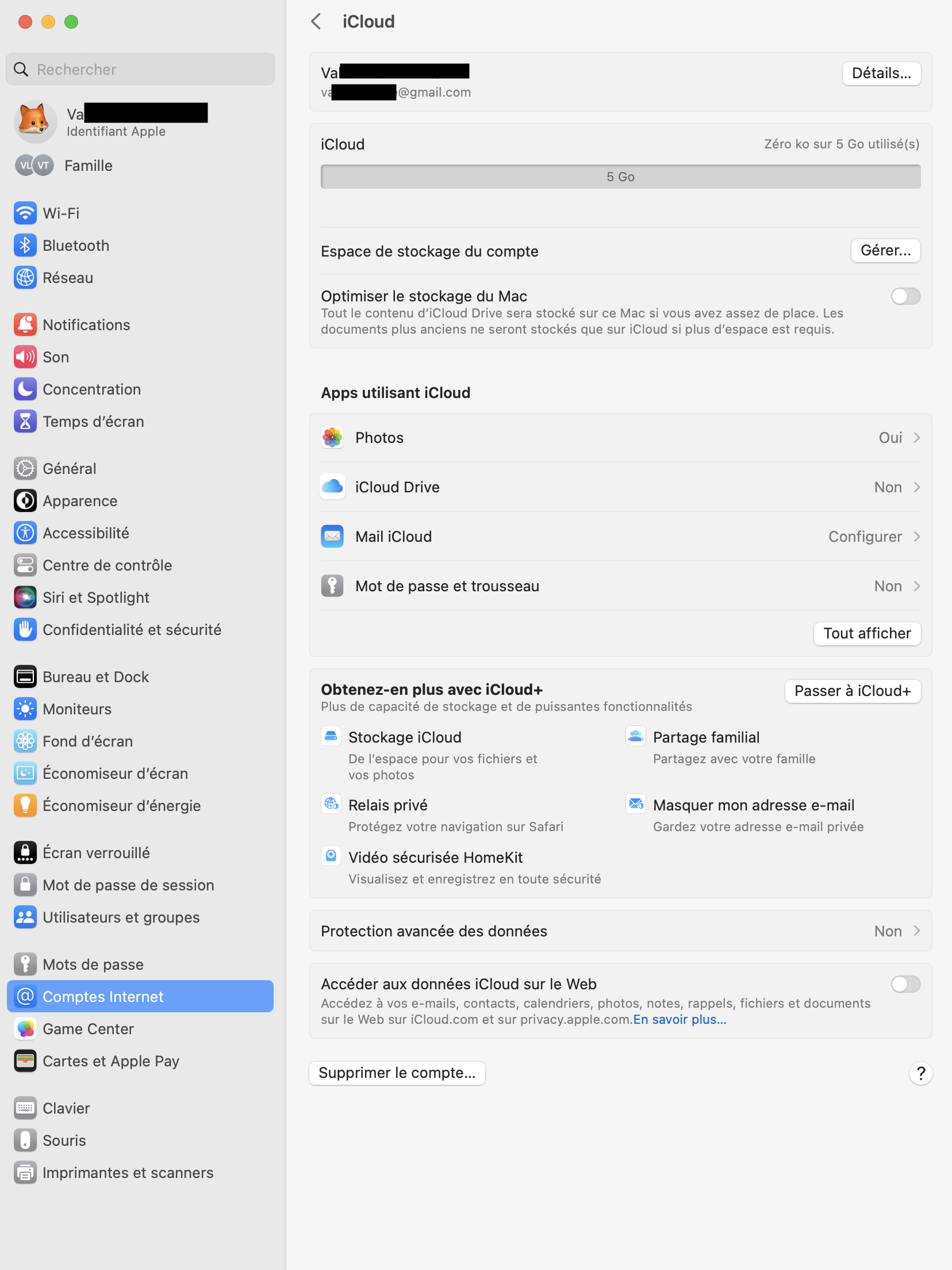The image size is (952, 1270).
Task: Click the Masquer mon adresse e-mail icon
Action: coord(636,804)
